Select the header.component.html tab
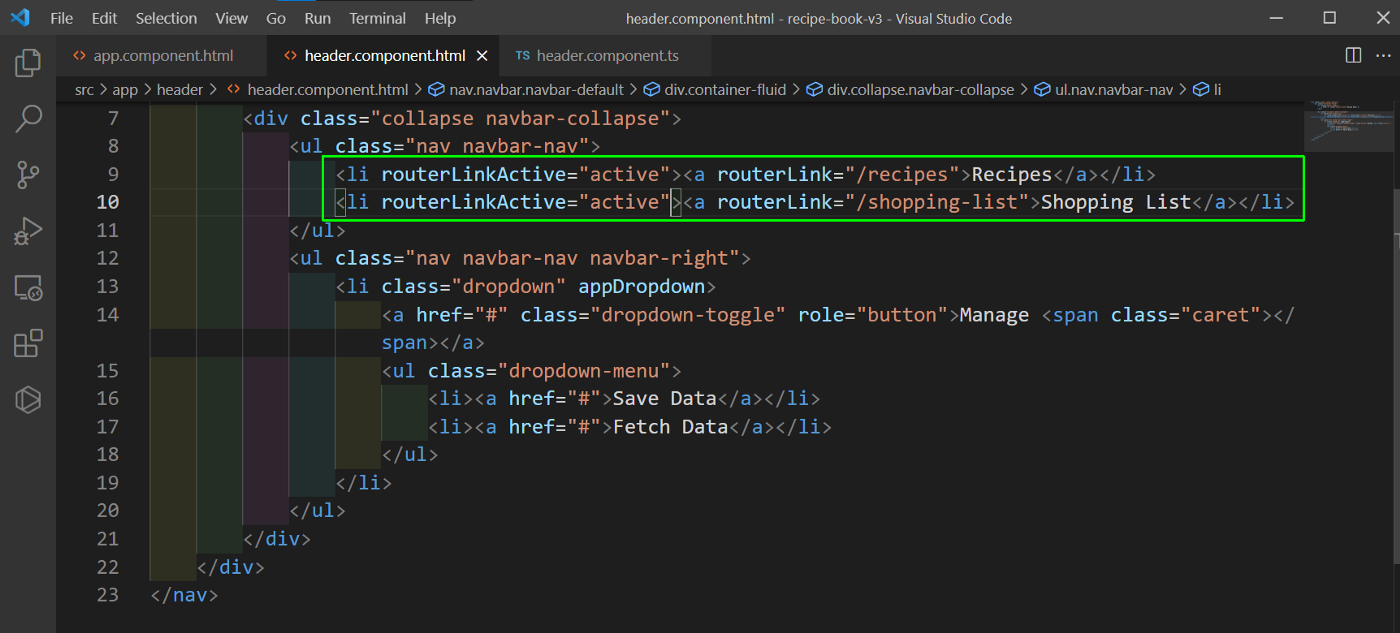 tap(384, 56)
